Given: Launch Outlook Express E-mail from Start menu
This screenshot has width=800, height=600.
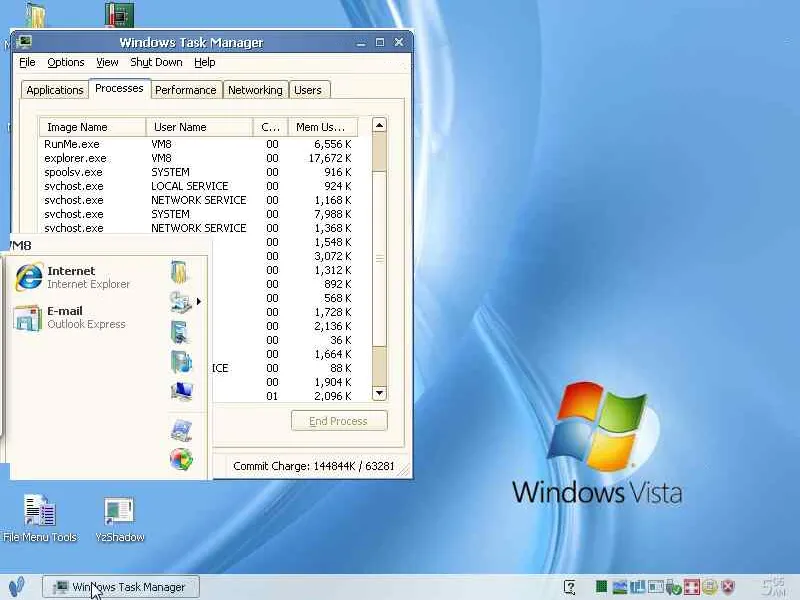Looking at the screenshot, I should point(69,317).
